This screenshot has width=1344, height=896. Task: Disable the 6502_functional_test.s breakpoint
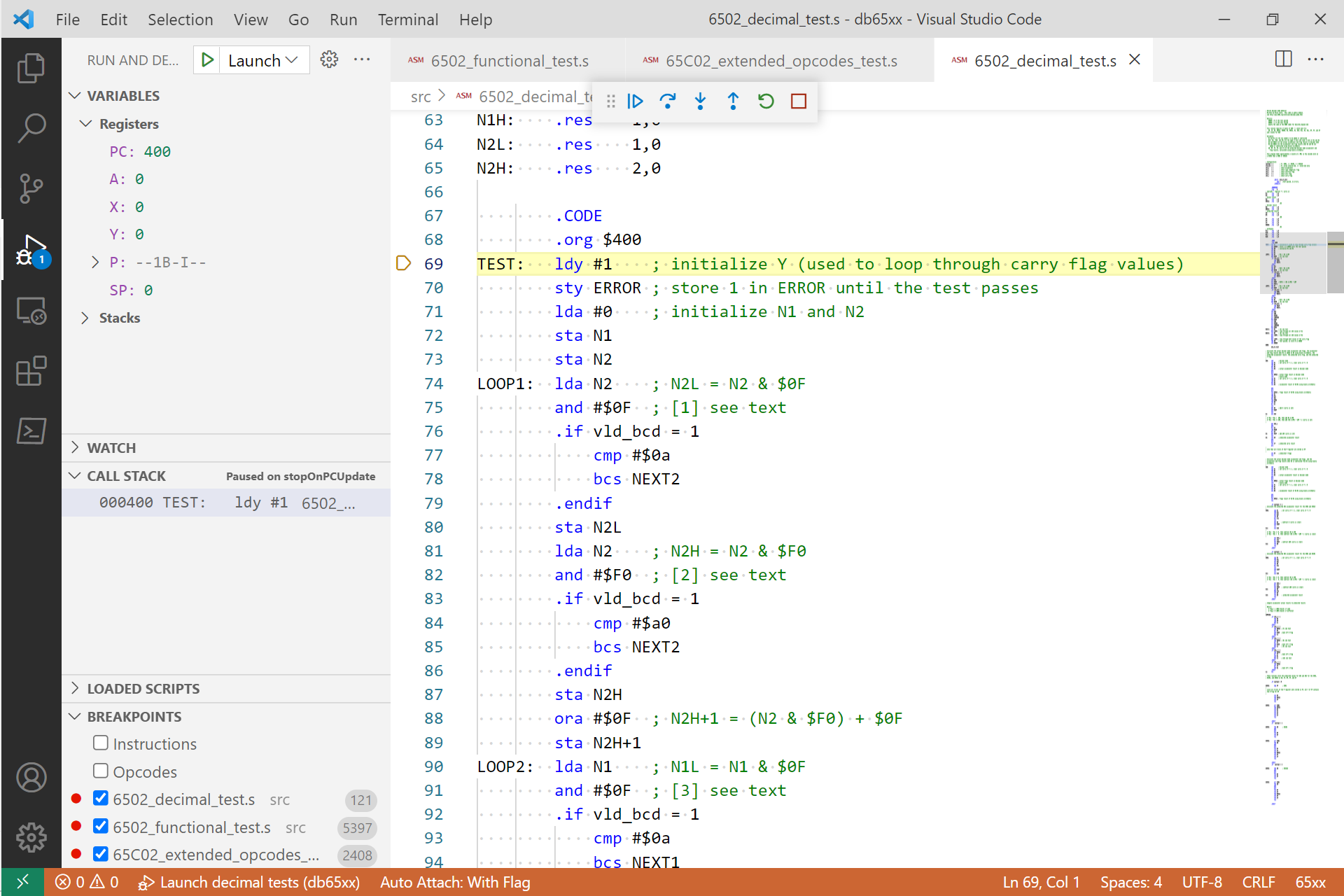click(x=101, y=827)
